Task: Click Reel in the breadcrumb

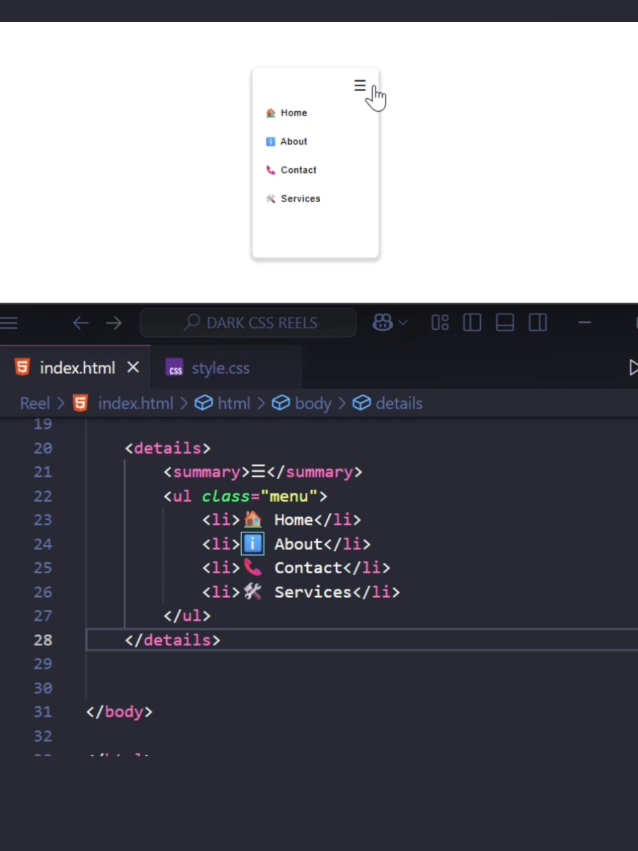Action: pyautogui.click(x=35, y=403)
